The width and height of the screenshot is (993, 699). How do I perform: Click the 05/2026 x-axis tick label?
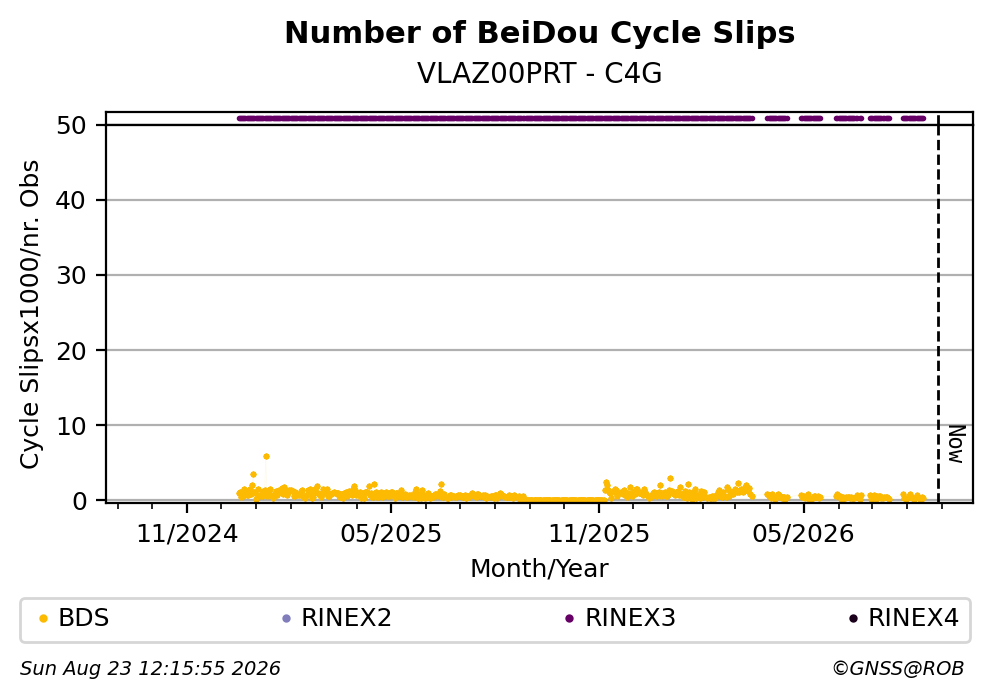pyautogui.click(x=803, y=534)
